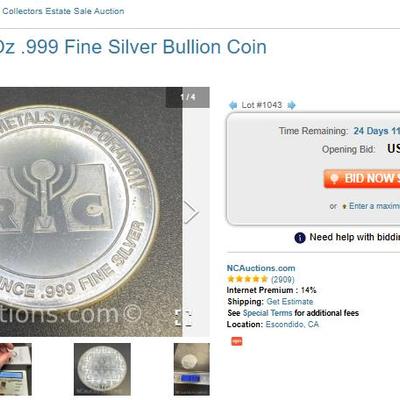Click the BID NOW button
This screenshot has height=400, width=400.
tap(362, 178)
